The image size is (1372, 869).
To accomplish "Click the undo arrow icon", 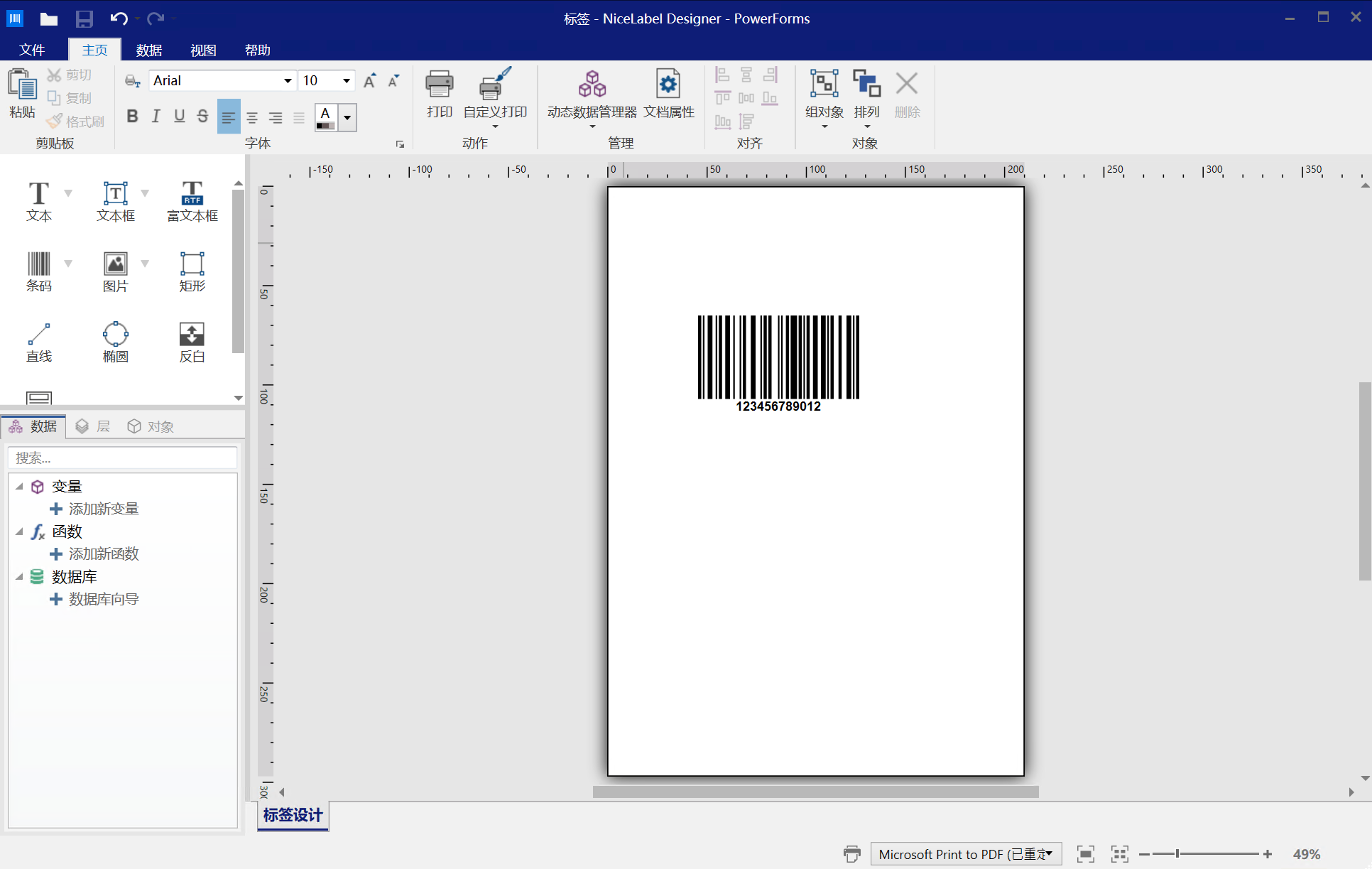I will click(119, 18).
